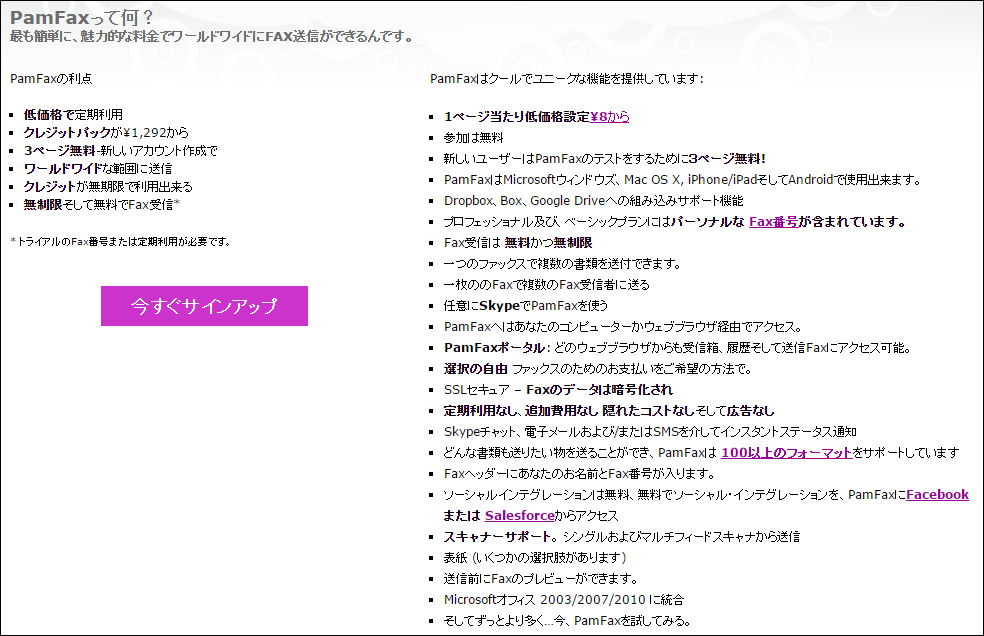Select the bullet mentioning ウェブブラウザ経由でアクセス
The width and height of the screenshot is (984, 636).
tap(623, 327)
